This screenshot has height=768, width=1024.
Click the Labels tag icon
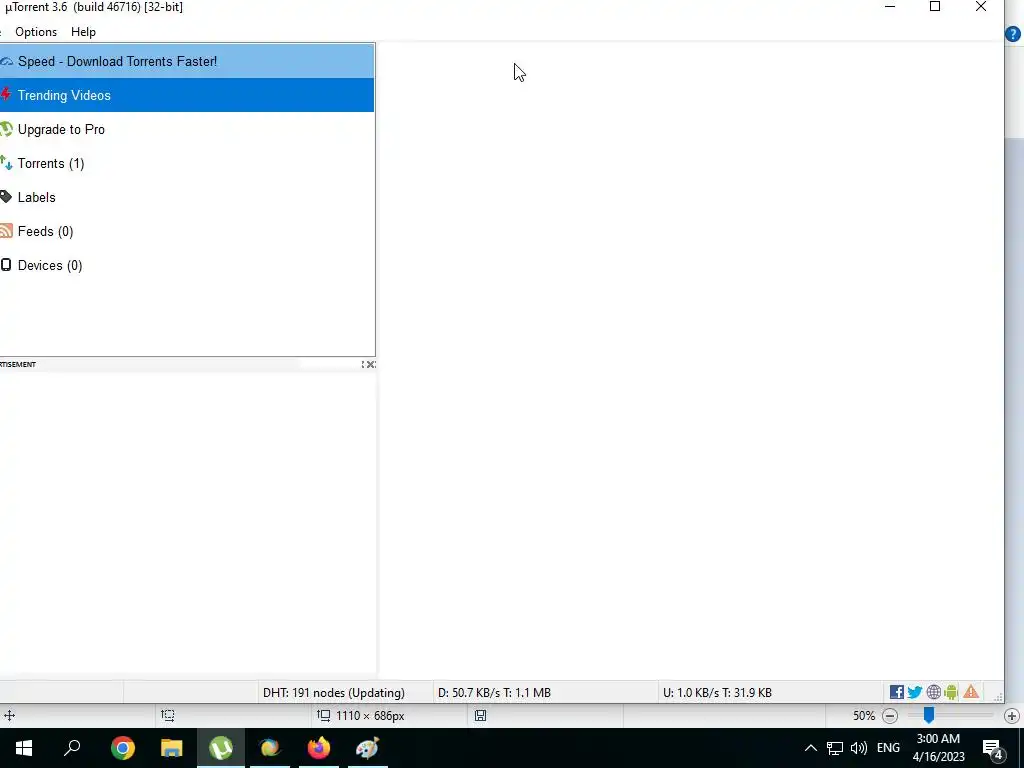click(x=7, y=197)
